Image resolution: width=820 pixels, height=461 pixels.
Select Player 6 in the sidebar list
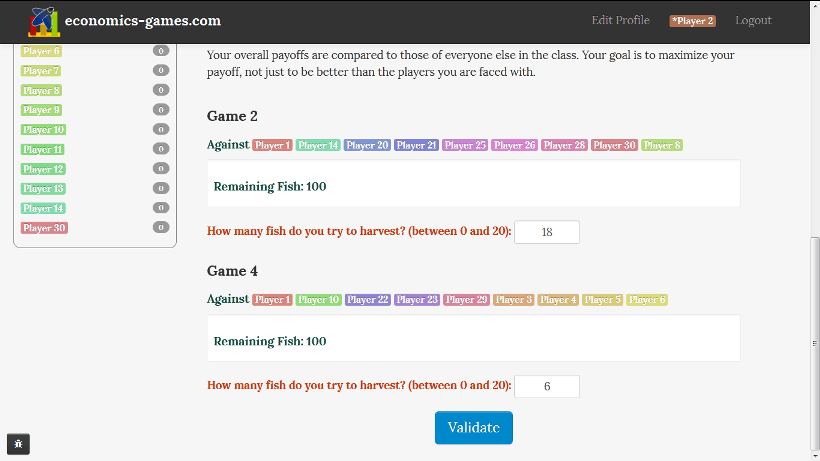[x=41, y=51]
